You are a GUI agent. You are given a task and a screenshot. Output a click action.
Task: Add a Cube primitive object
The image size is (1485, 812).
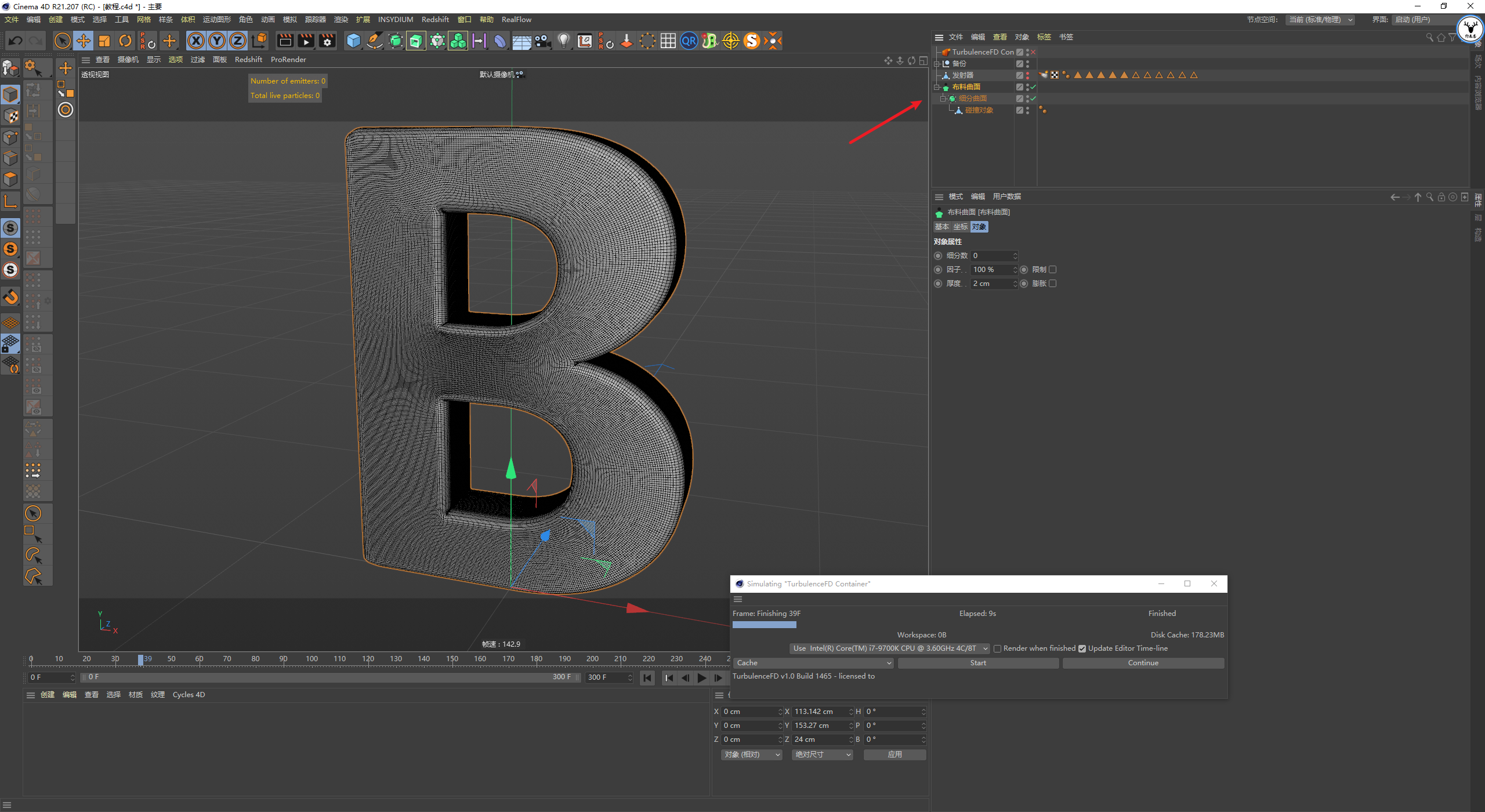click(353, 41)
